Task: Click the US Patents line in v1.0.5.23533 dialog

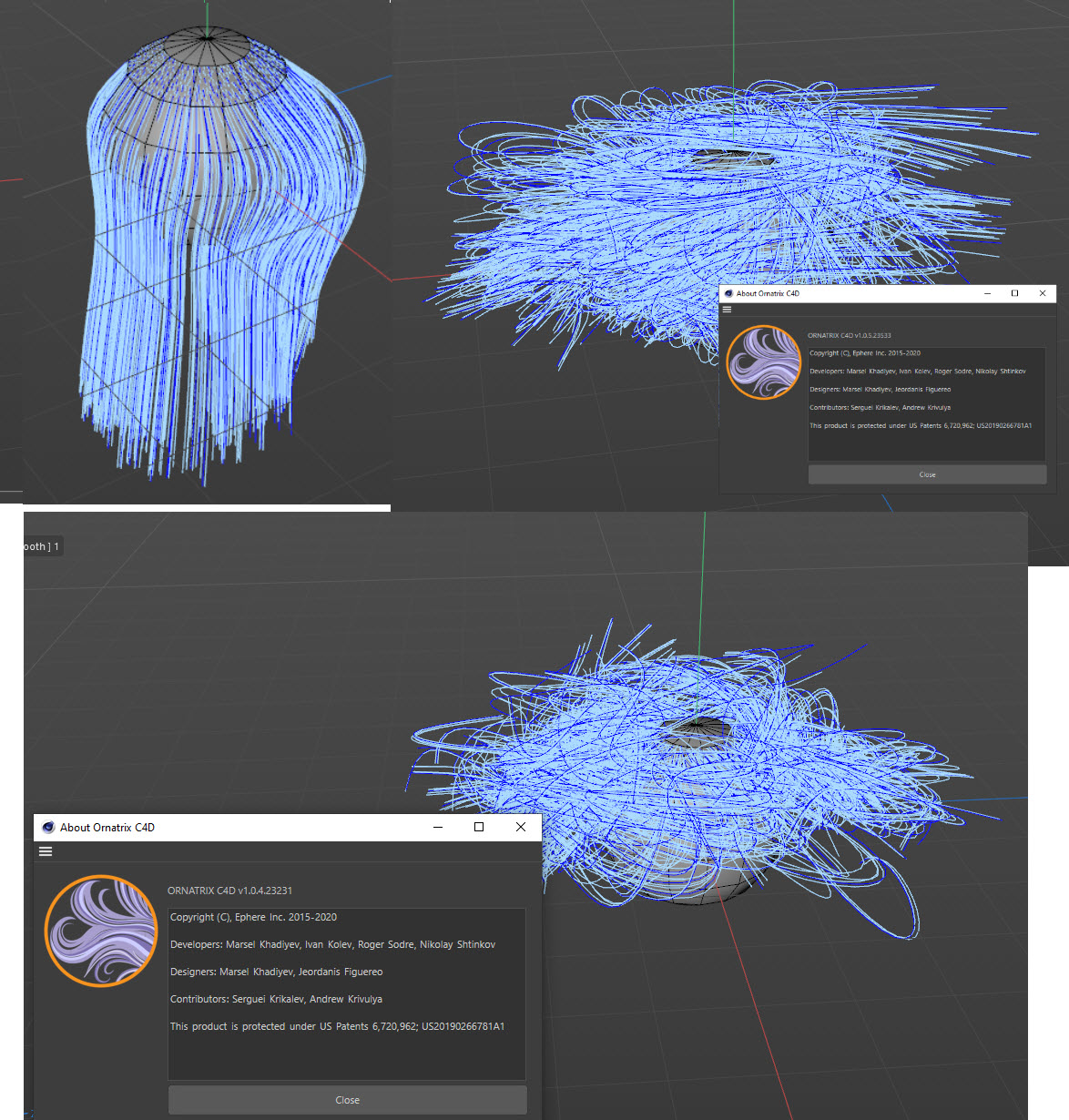Action: [x=920, y=425]
